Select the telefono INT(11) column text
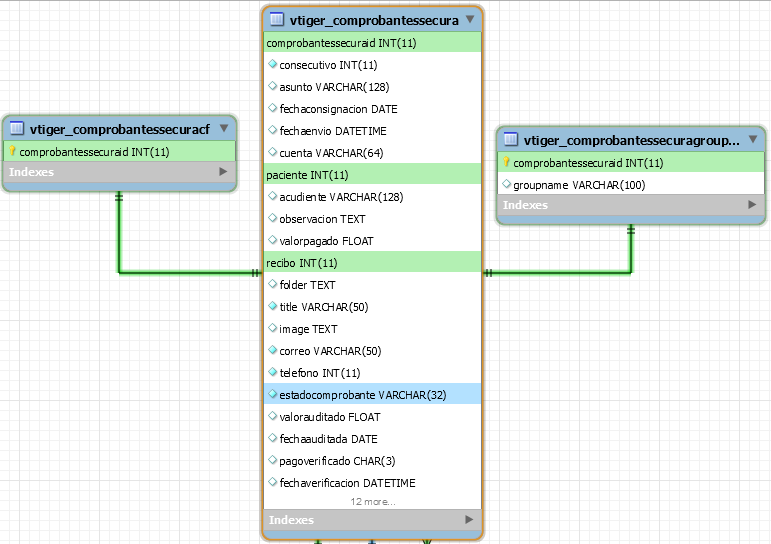 pyautogui.click(x=320, y=373)
